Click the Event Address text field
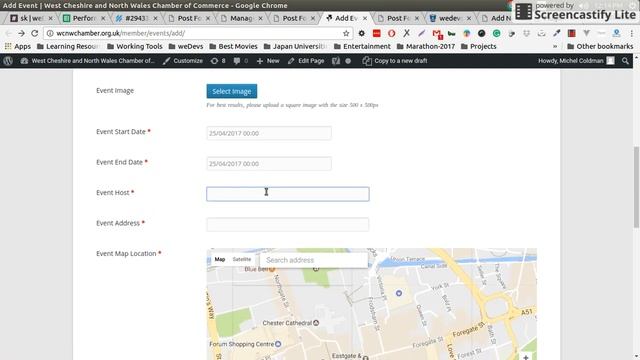This screenshot has height=360, width=640. (288, 224)
